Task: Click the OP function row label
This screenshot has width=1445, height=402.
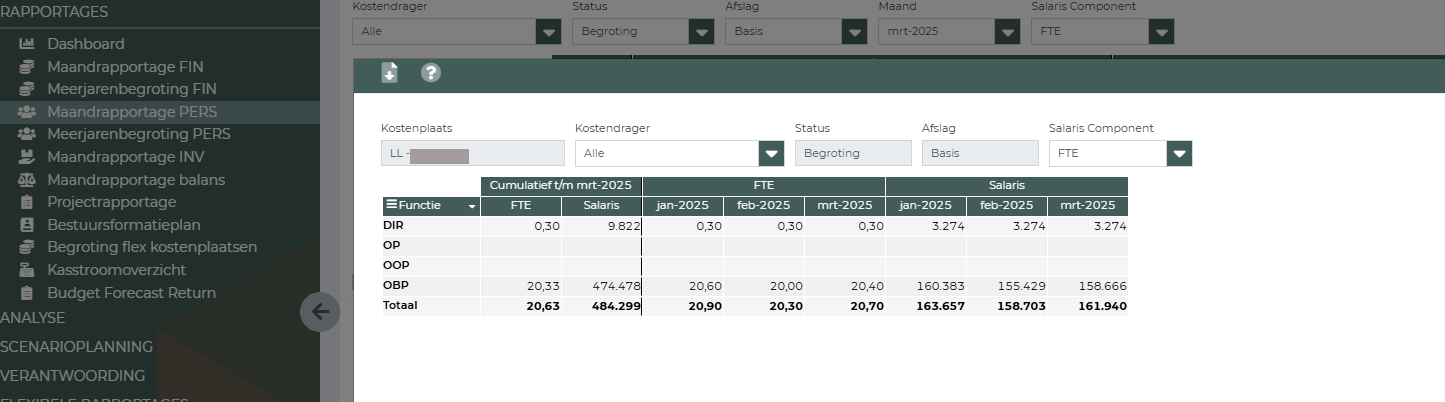Action: 392,246
